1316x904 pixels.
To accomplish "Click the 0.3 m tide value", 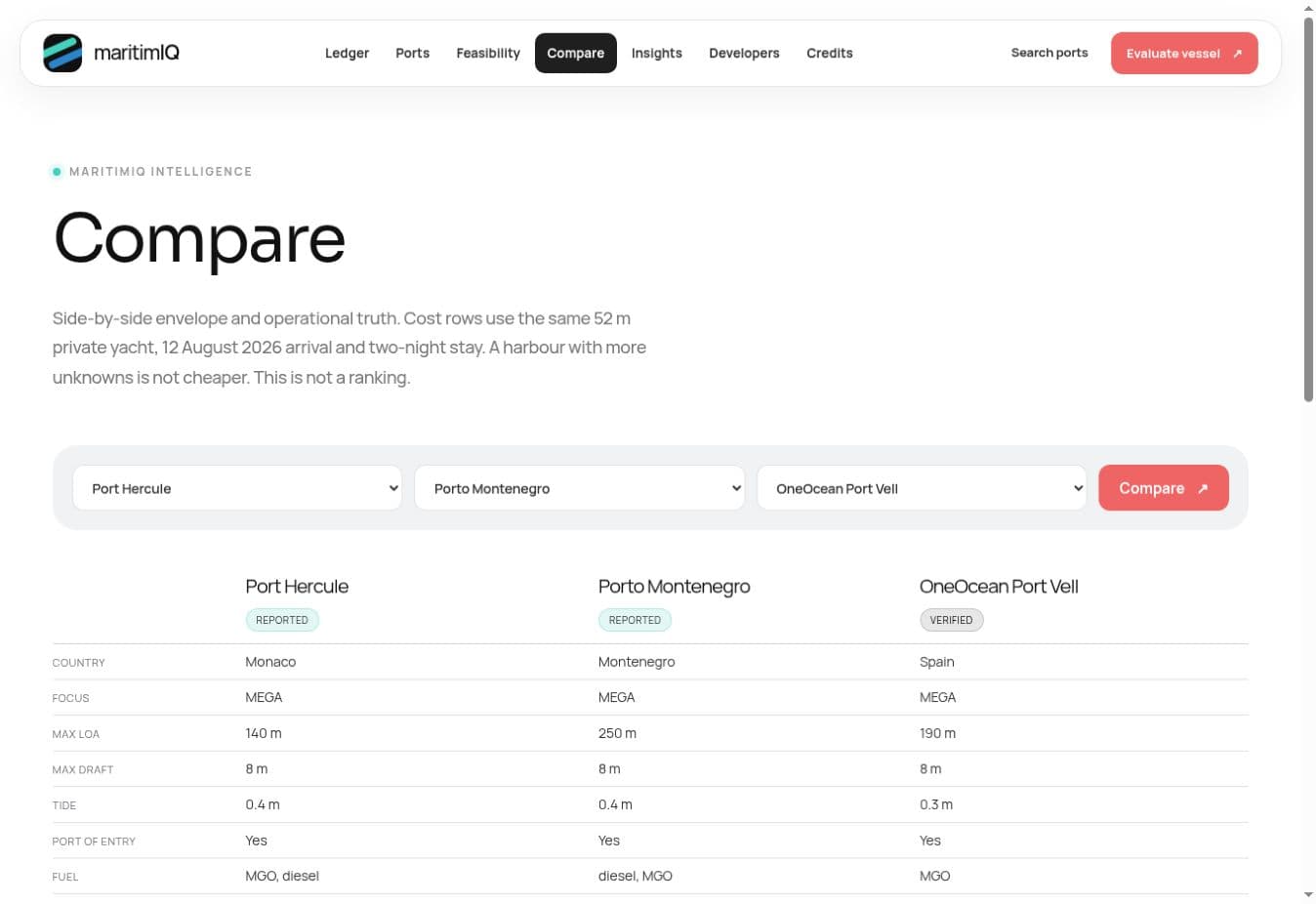I will pos(935,804).
